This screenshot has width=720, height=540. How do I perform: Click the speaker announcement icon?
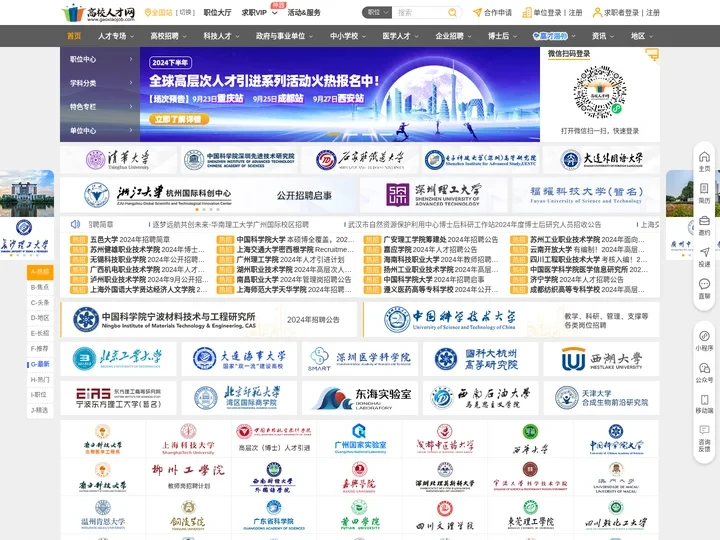[x=75, y=224]
